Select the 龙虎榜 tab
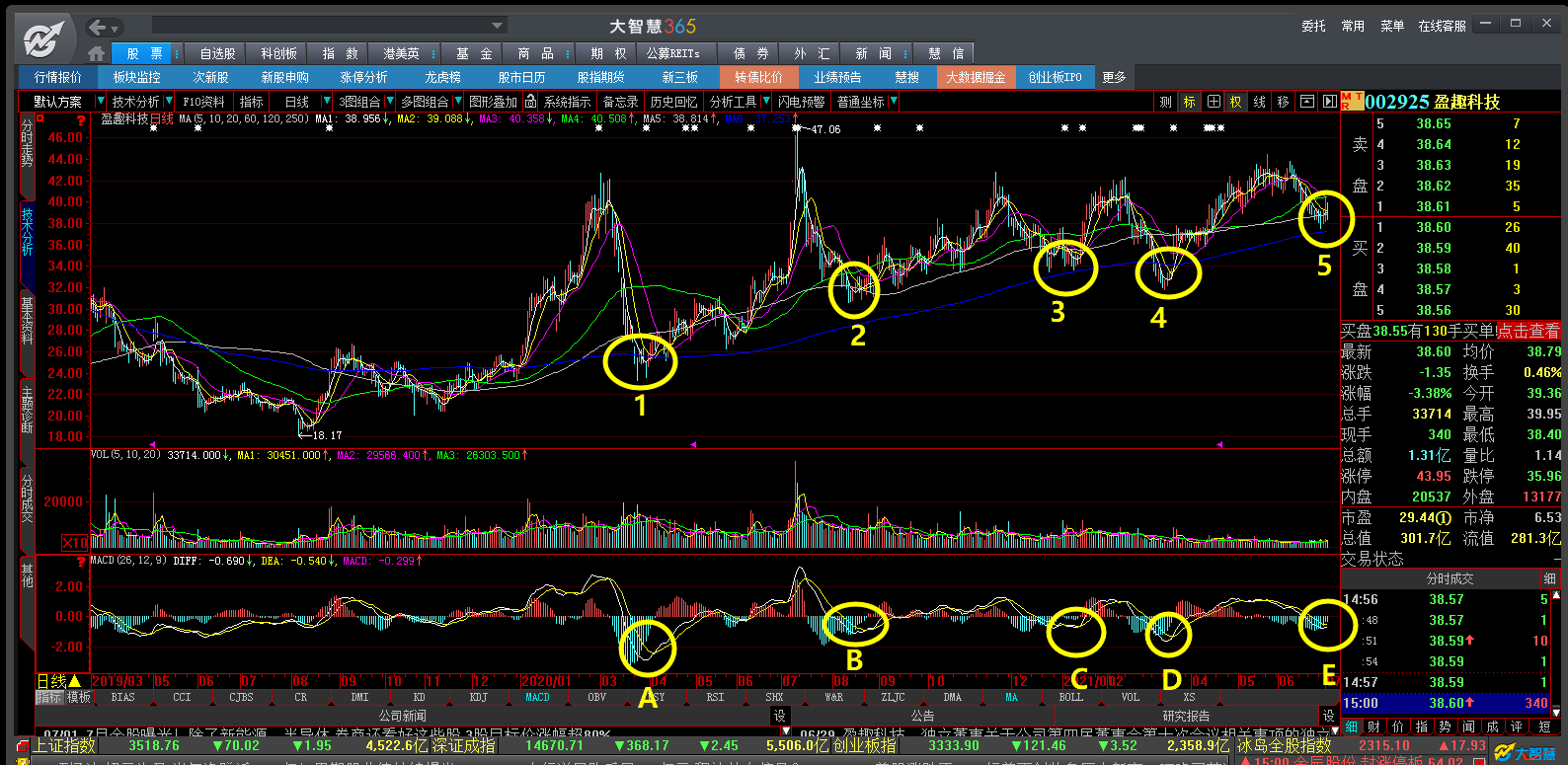 [x=443, y=77]
